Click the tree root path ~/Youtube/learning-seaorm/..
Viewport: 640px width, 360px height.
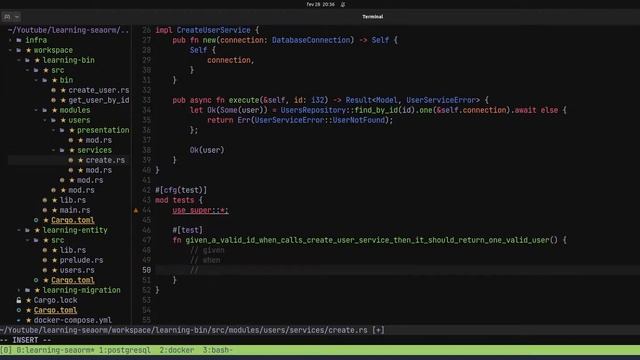point(68,30)
